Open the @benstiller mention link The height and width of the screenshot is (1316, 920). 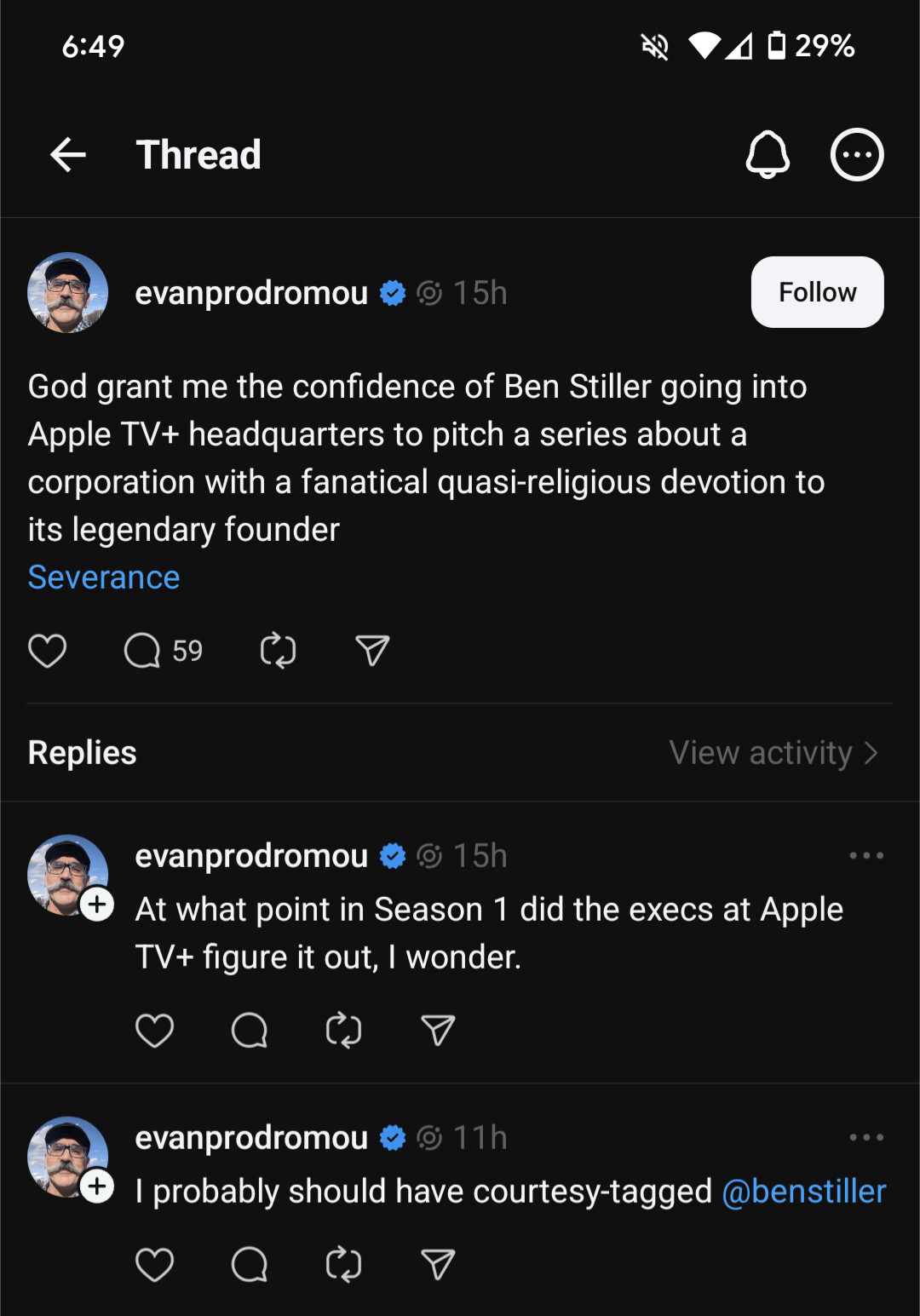[x=803, y=1191]
